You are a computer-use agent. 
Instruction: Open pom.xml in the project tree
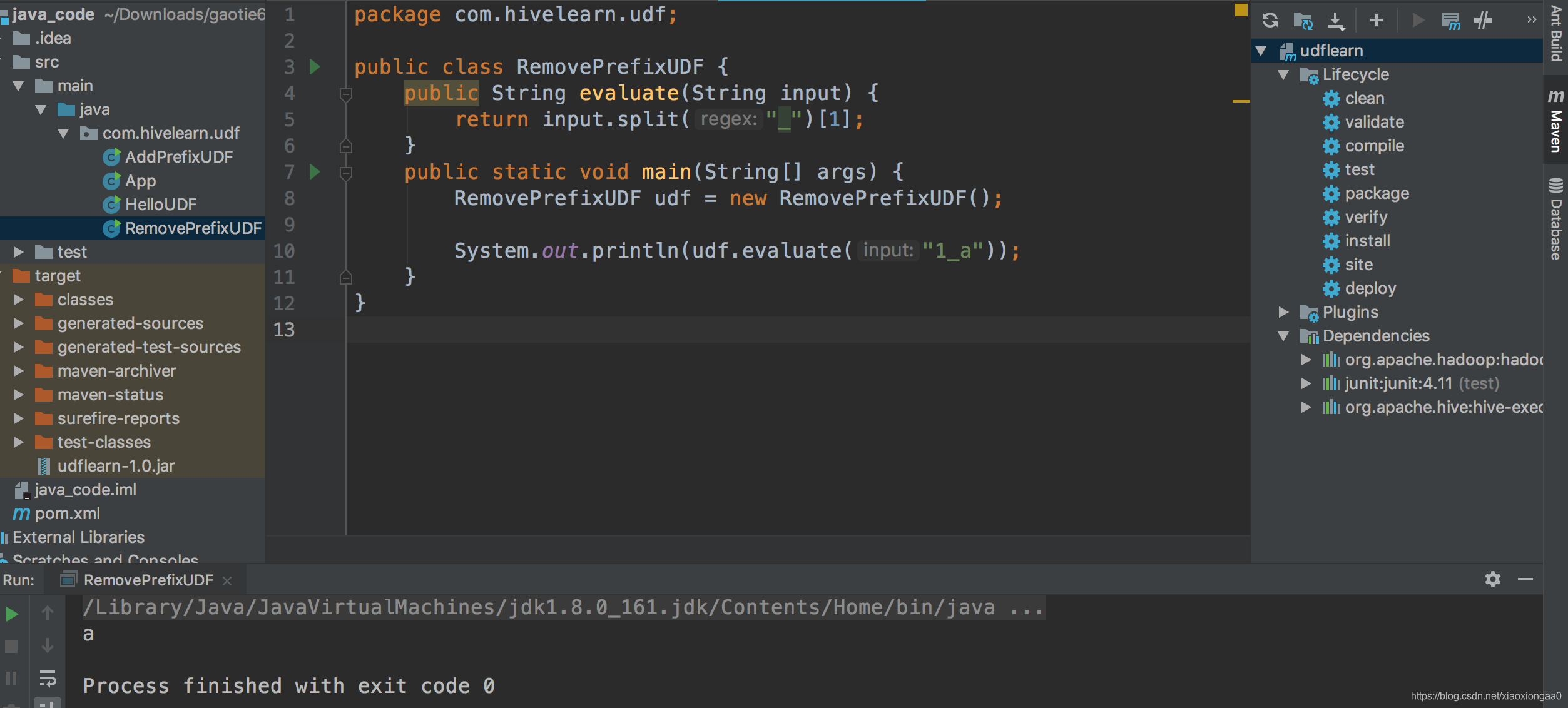[67, 513]
